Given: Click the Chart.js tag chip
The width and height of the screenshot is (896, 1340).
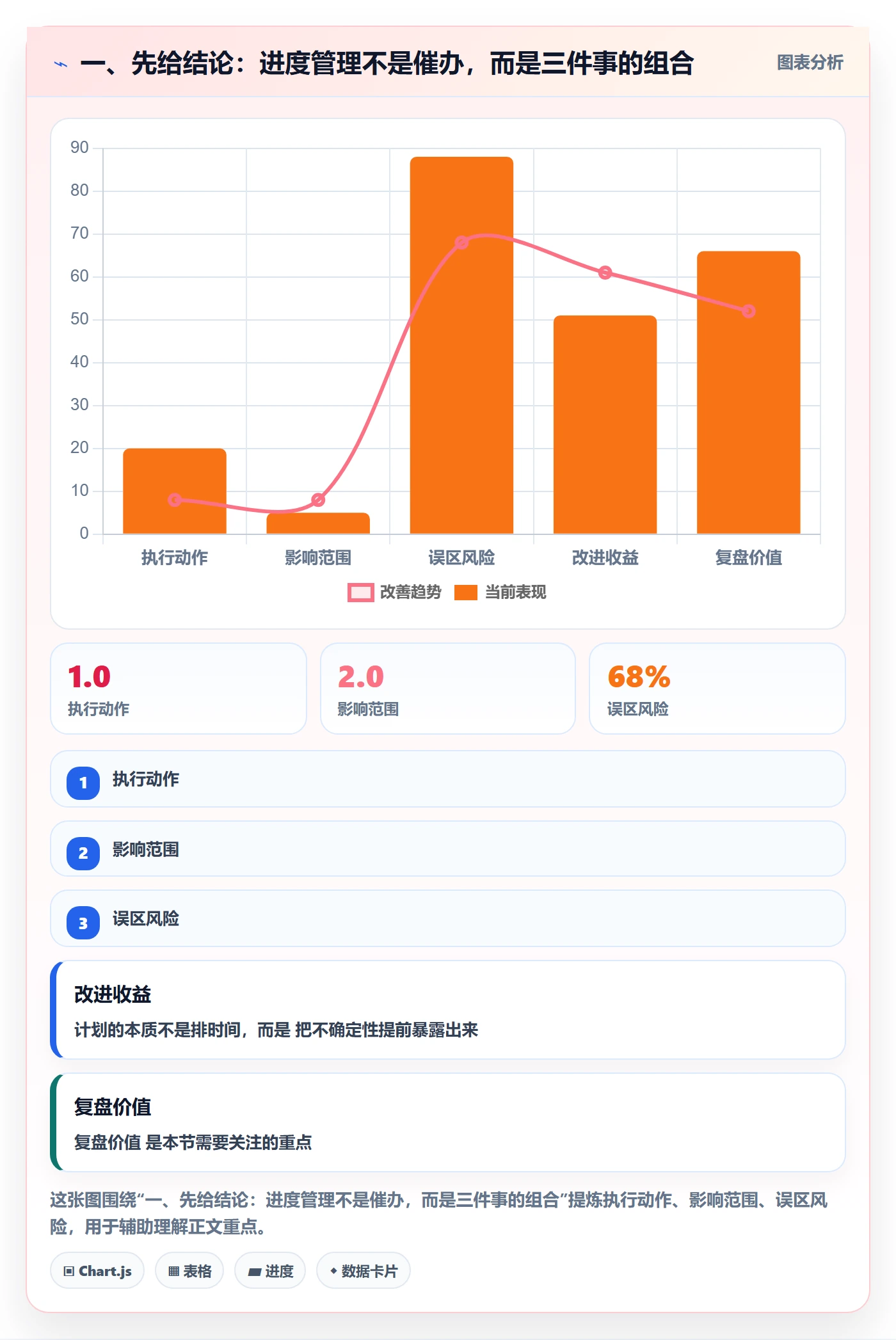Looking at the screenshot, I should point(97,1271).
